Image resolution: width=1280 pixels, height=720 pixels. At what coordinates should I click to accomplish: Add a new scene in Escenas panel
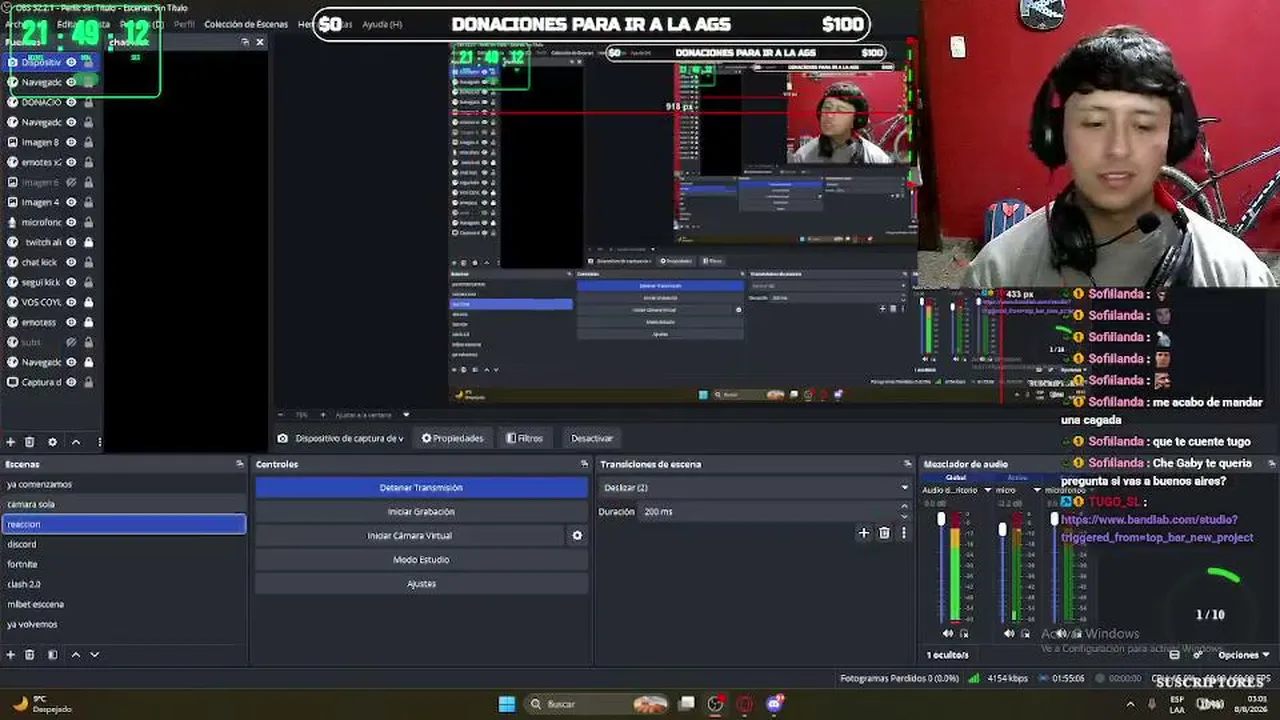(x=11, y=655)
